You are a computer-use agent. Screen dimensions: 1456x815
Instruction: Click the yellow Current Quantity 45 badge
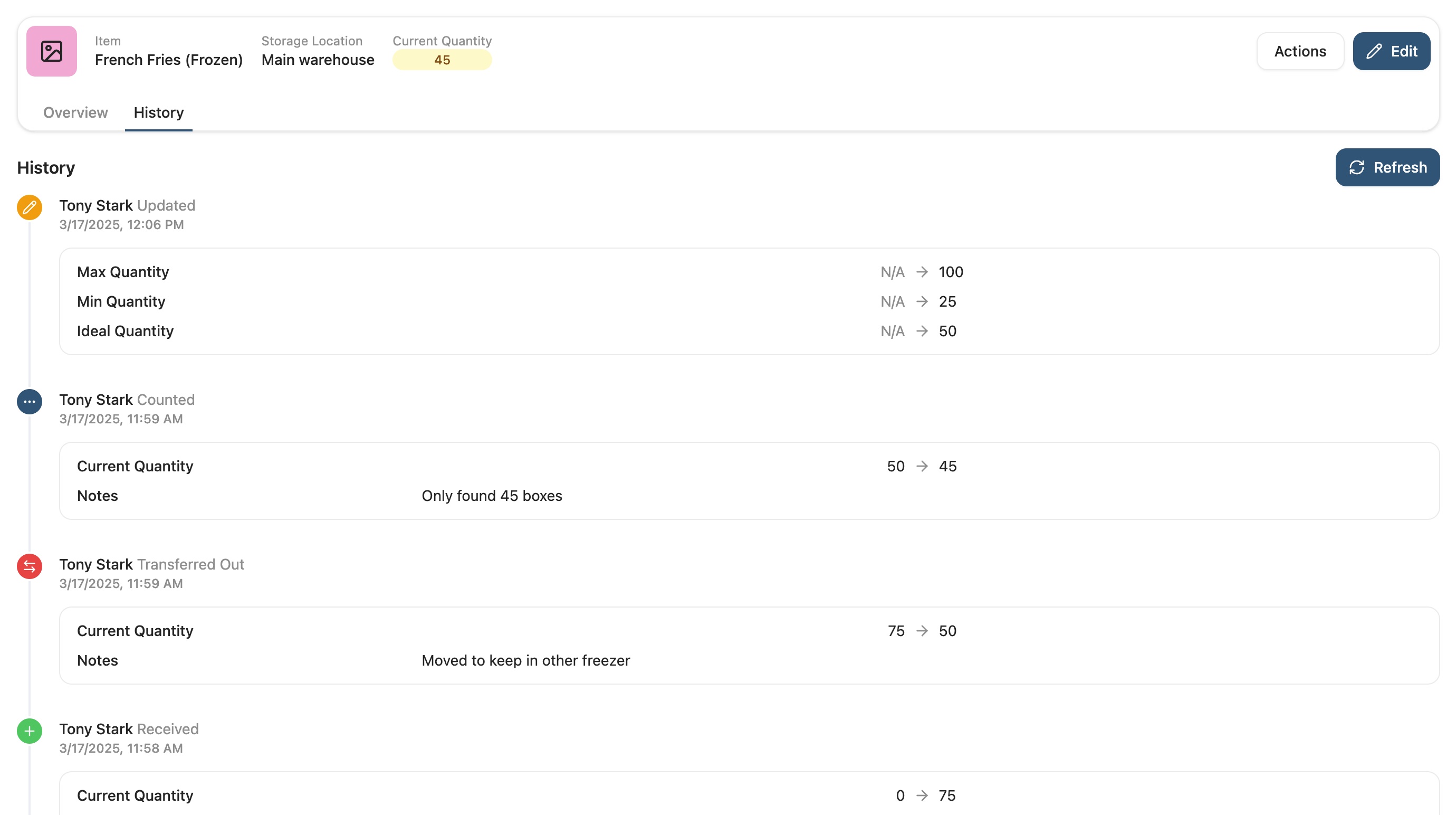coord(442,60)
